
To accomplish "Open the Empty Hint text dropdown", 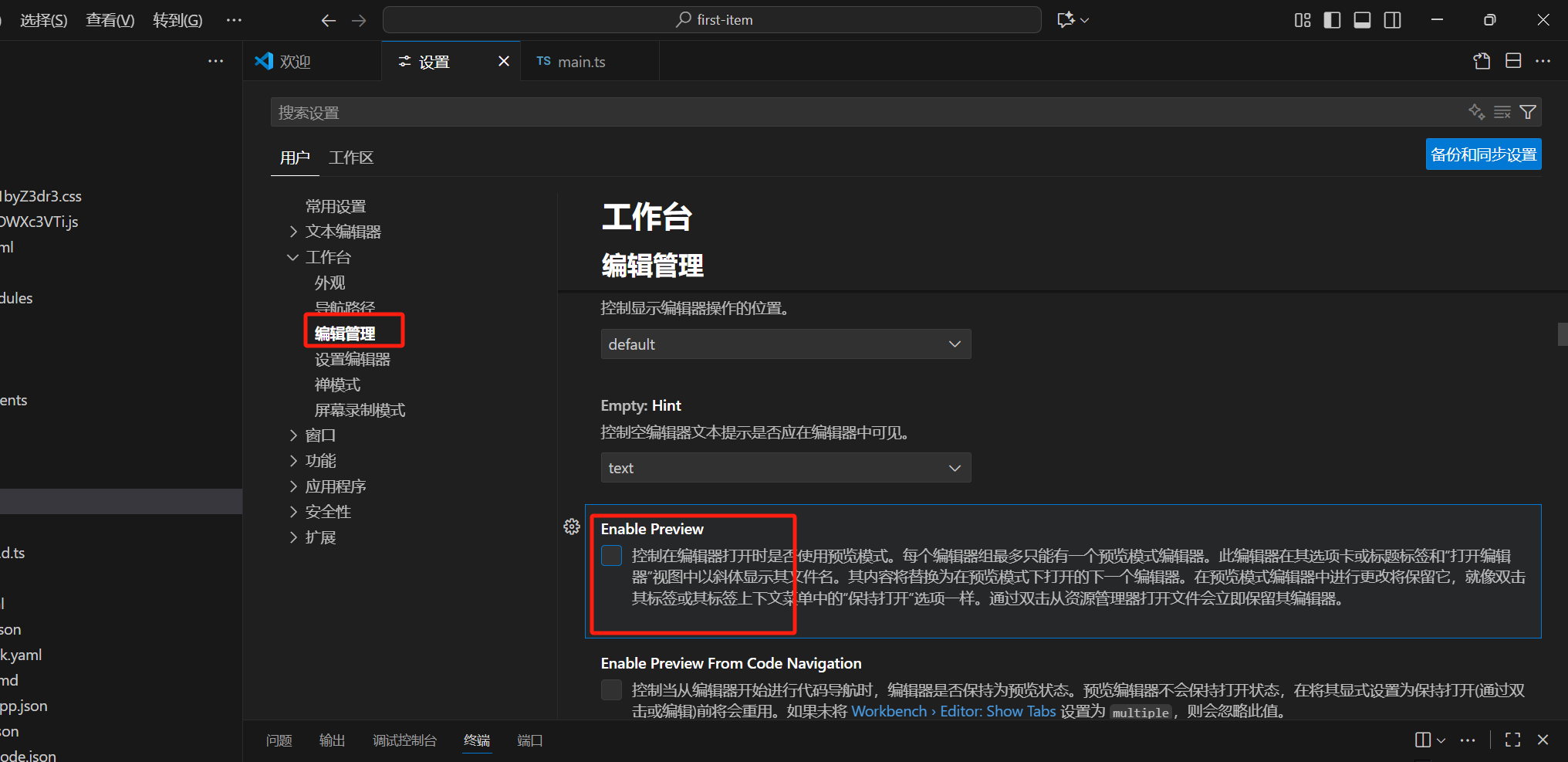I will coord(785,467).
